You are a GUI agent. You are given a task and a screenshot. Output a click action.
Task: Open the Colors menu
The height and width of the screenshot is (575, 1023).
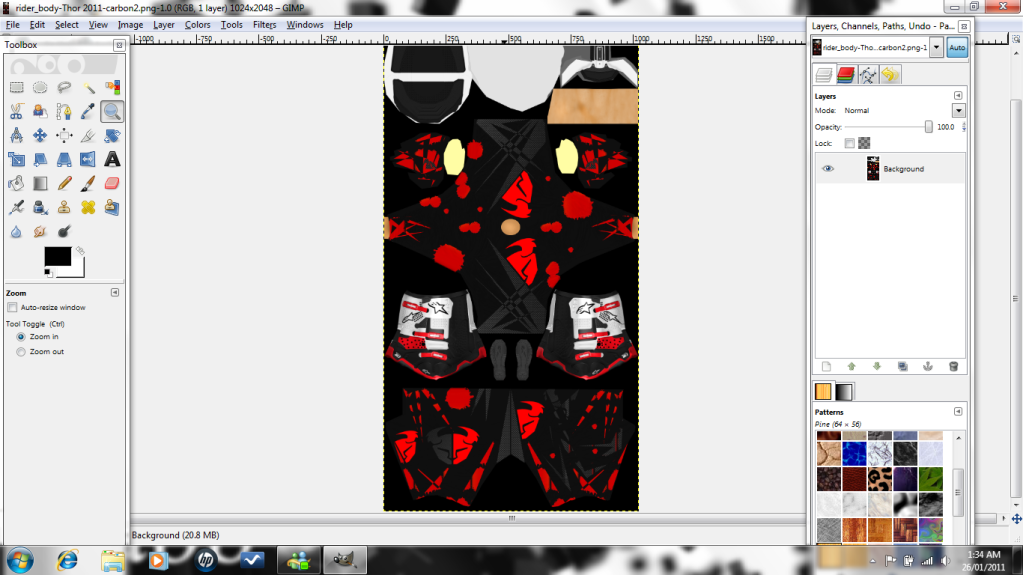point(197,25)
